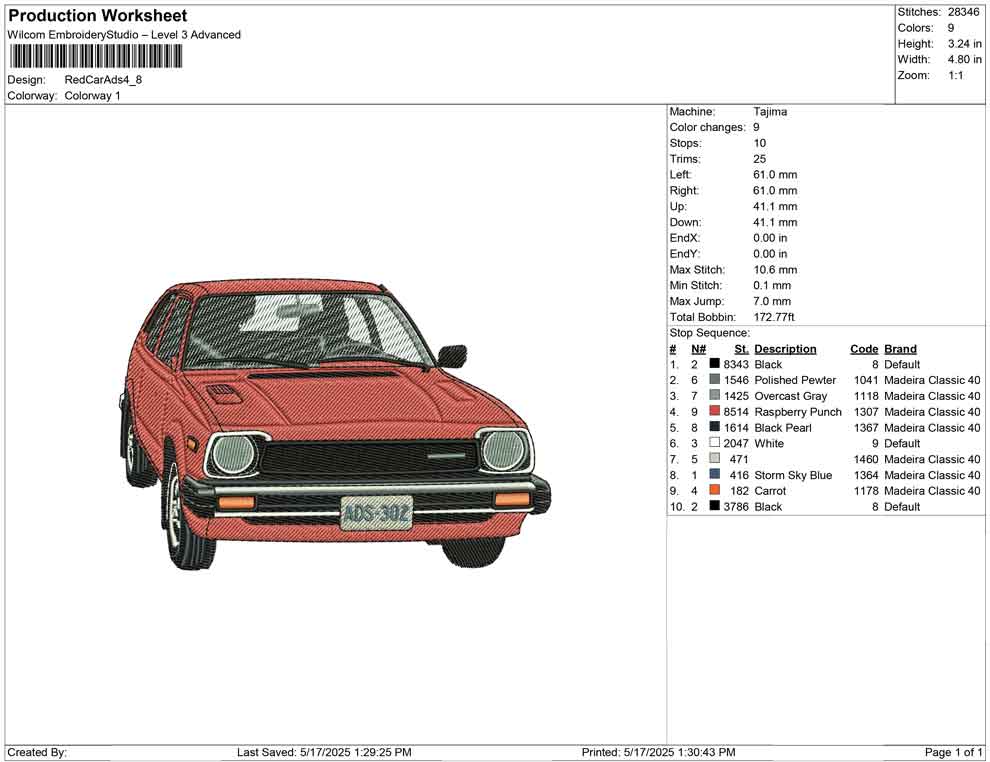Click the Brand column header
This screenshot has height=762, width=990.
pos(900,349)
